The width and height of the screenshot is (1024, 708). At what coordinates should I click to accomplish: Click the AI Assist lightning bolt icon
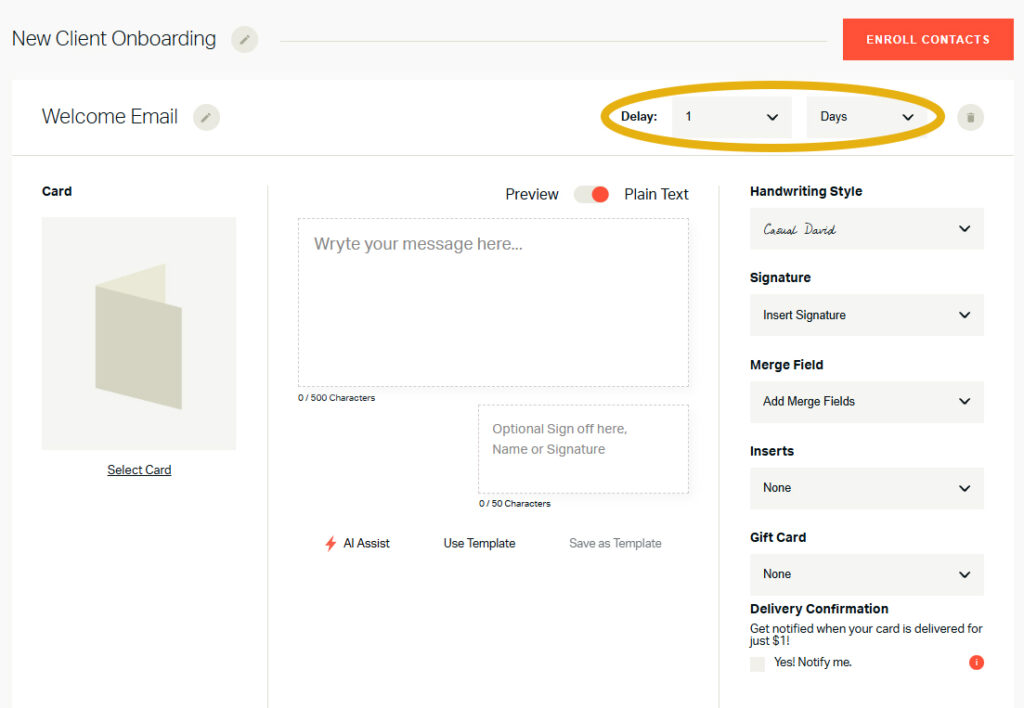coord(331,544)
